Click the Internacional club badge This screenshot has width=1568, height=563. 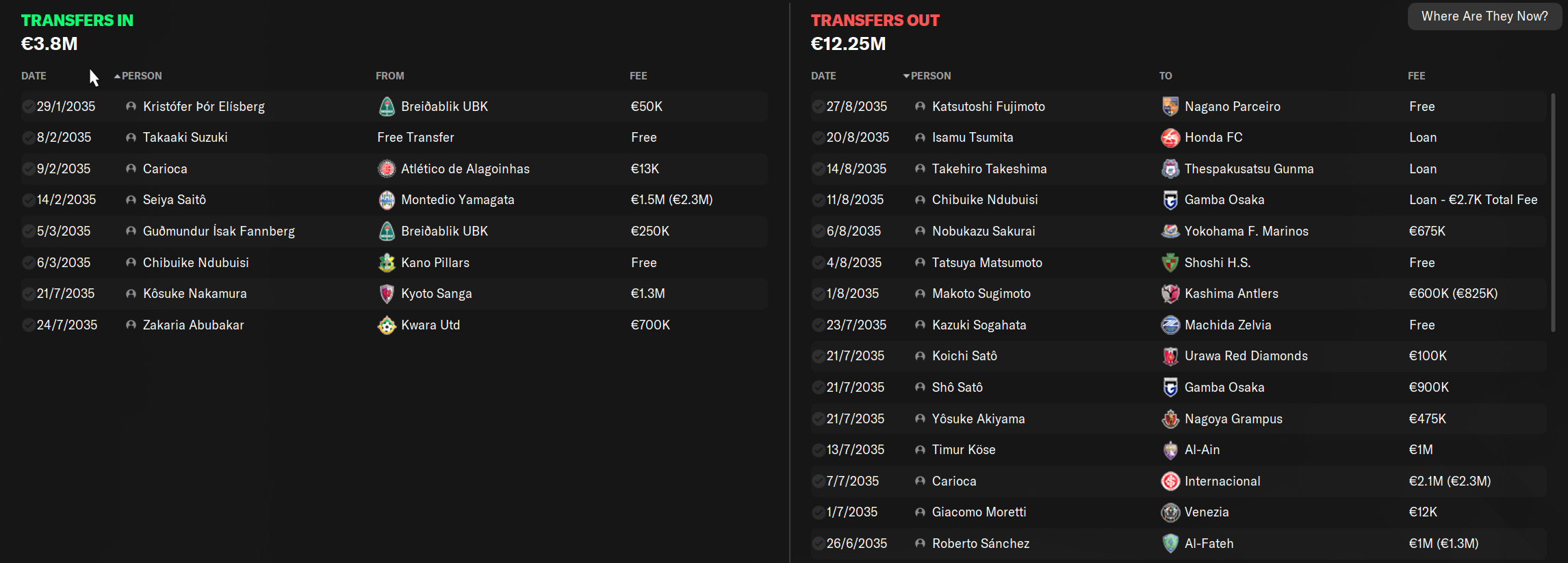click(x=1170, y=481)
